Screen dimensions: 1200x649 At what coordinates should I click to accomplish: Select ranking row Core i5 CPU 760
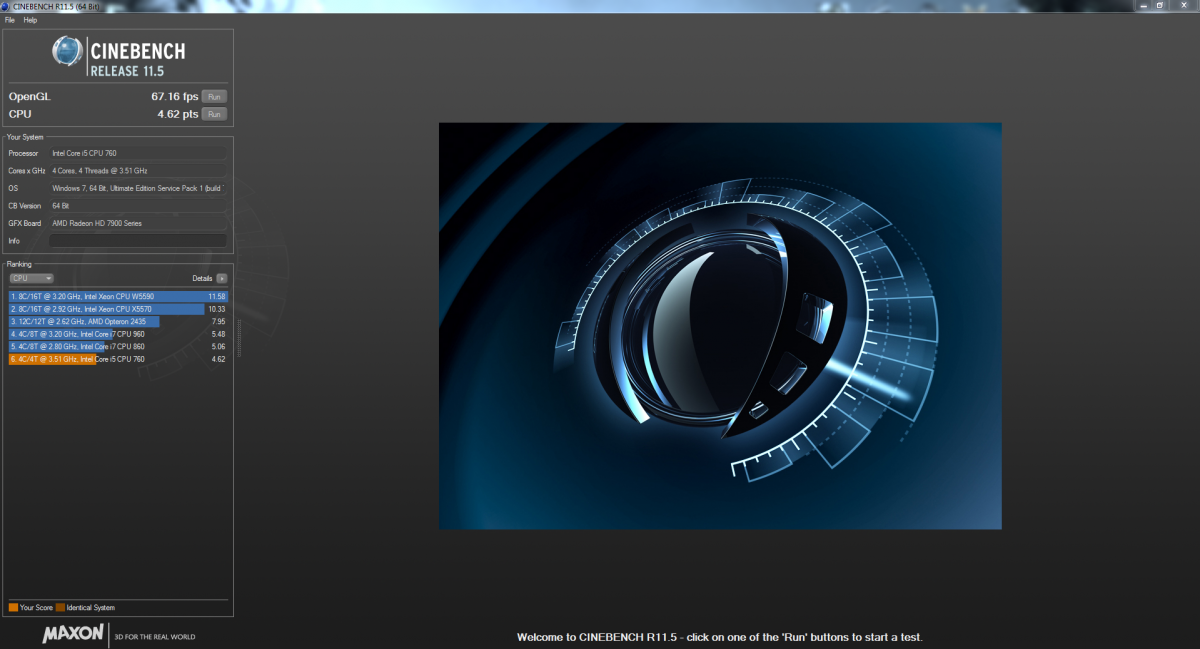tap(118, 358)
